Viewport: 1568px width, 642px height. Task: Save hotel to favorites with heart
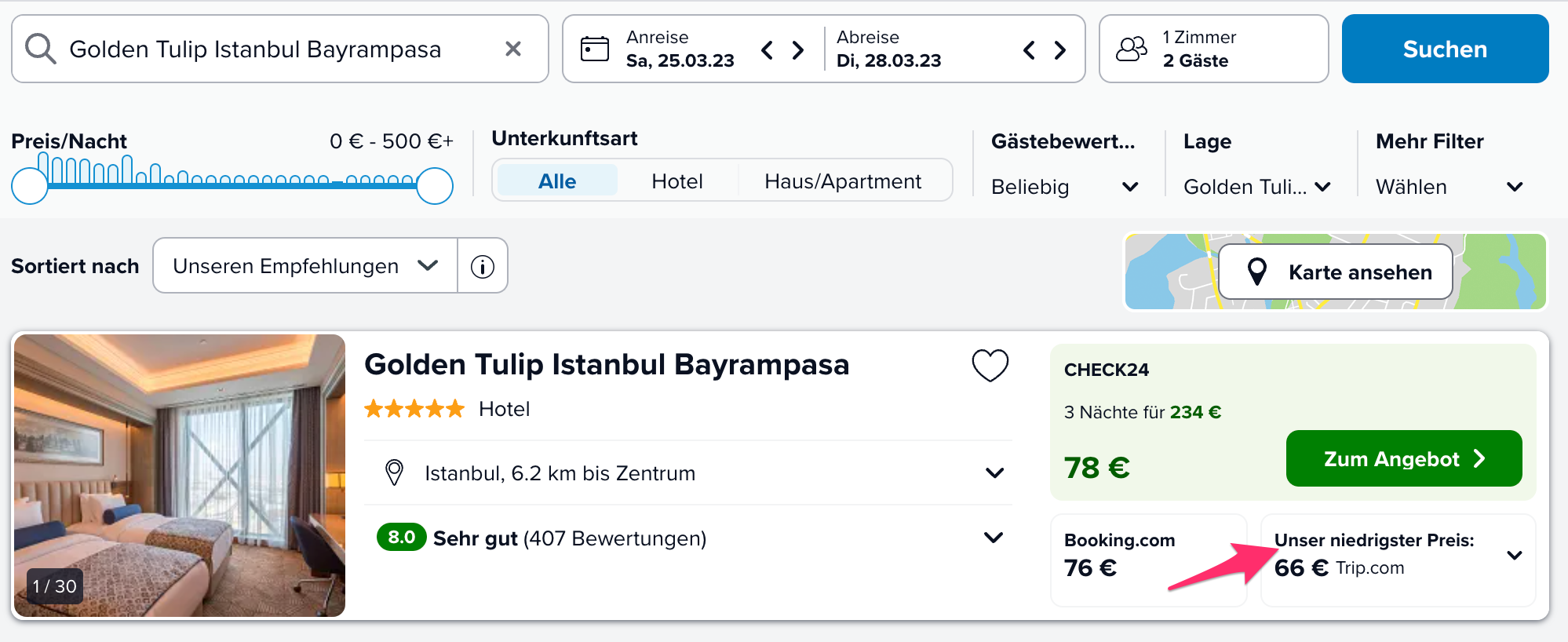point(990,365)
